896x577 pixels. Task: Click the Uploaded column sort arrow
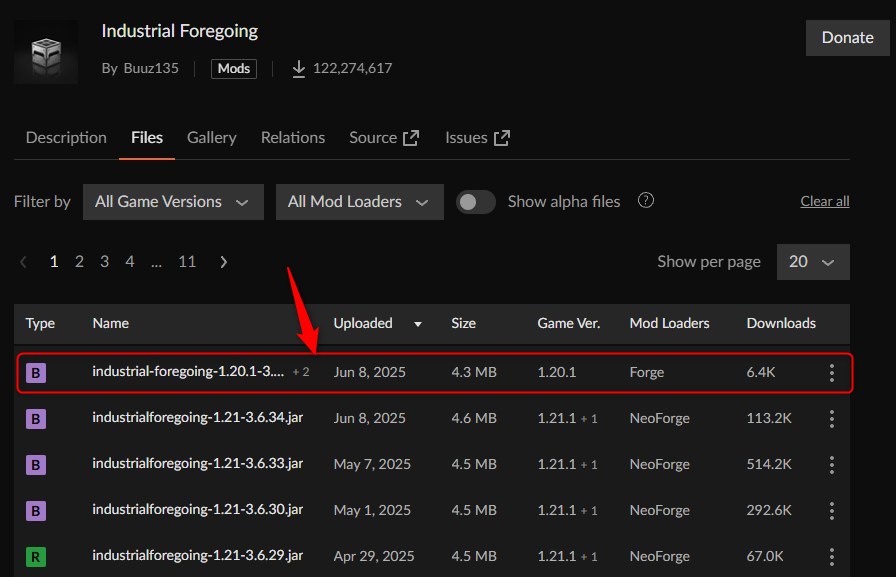[418, 324]
